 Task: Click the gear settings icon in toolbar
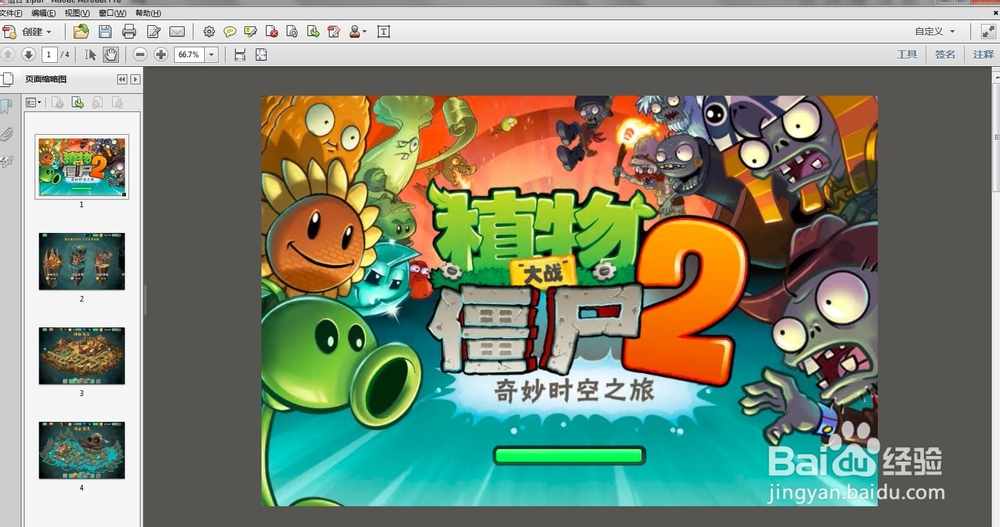tap(209, 31)
